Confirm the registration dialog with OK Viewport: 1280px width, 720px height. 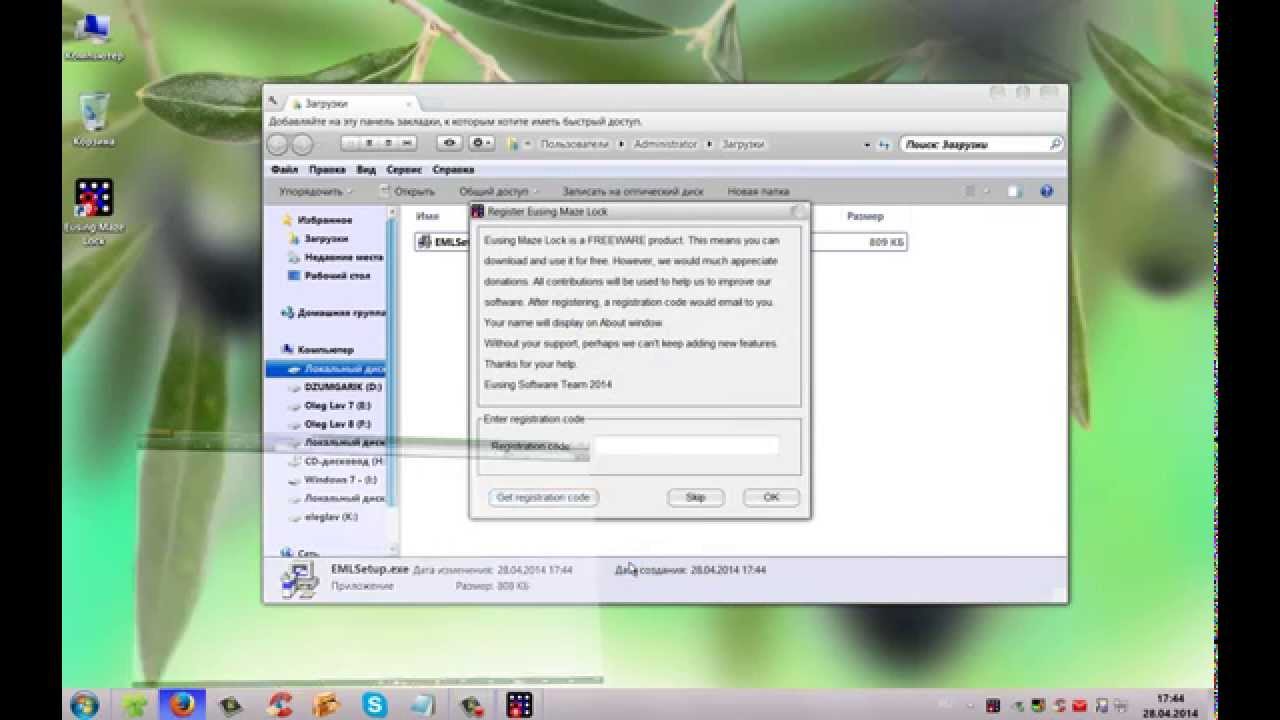tap(771, 497)
